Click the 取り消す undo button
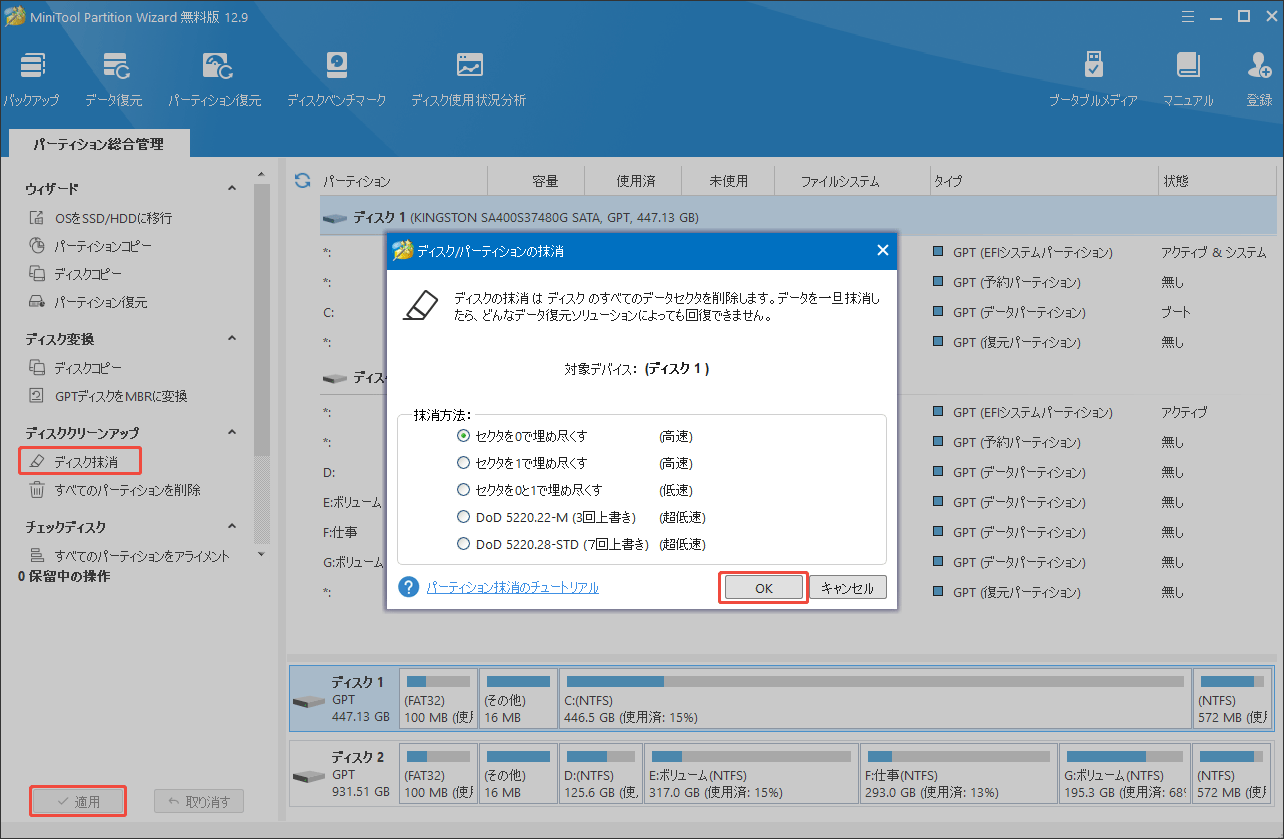 pyautogui.click(x=198, y=802)
